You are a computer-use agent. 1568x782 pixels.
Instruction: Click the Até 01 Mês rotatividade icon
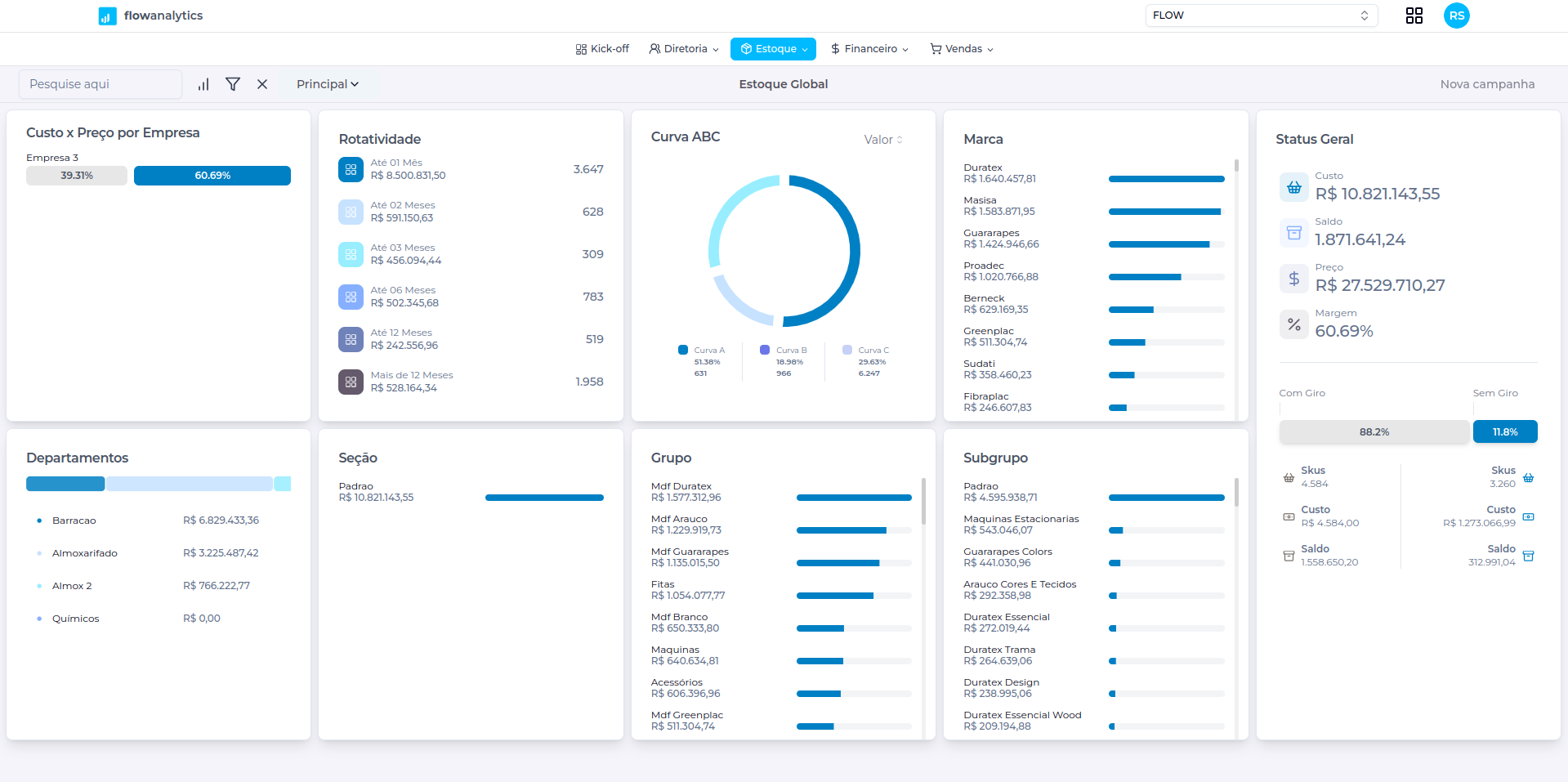[351, 169]
